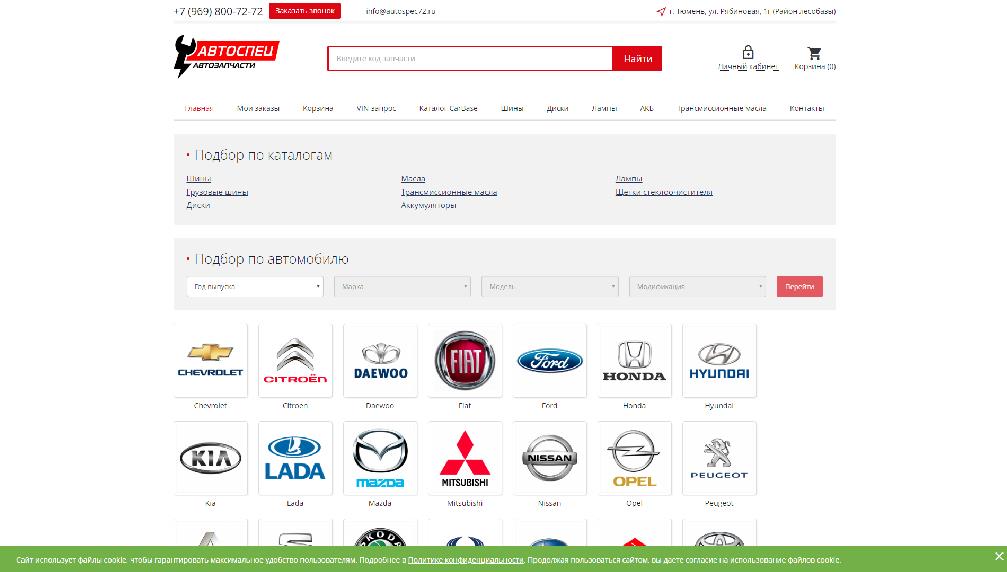Click the Диски catalog link

coord(198,205)
